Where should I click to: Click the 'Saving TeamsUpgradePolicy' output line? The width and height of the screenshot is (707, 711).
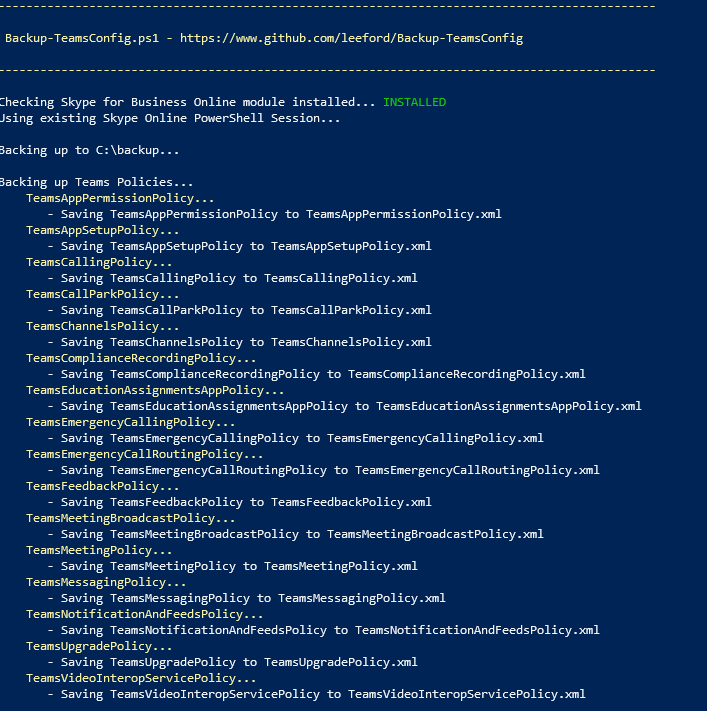click(x=232, y=662)
